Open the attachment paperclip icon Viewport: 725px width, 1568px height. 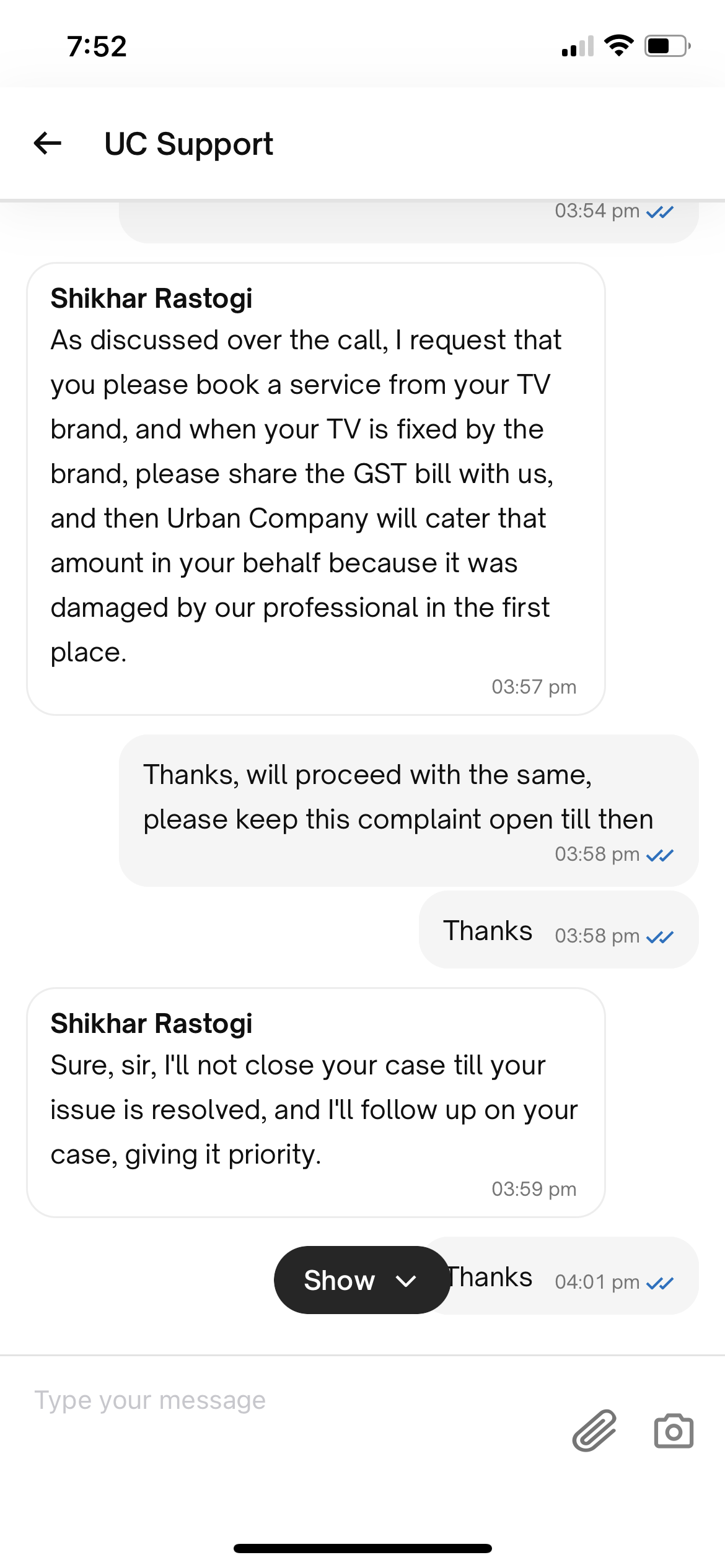click(x=594, y=1431)
